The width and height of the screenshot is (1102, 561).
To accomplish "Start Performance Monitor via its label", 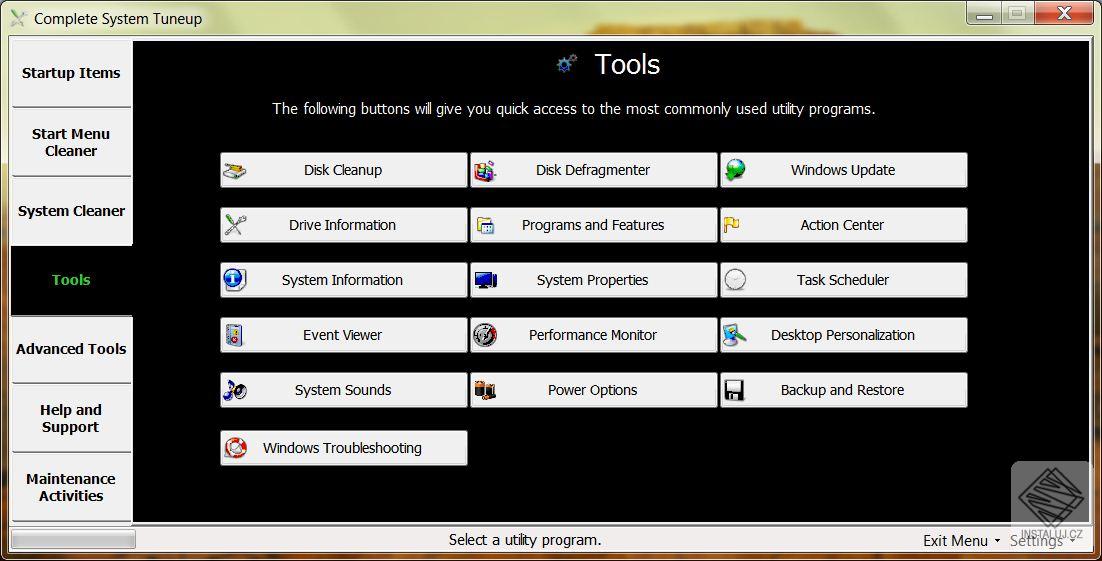I will click(592, 335).
